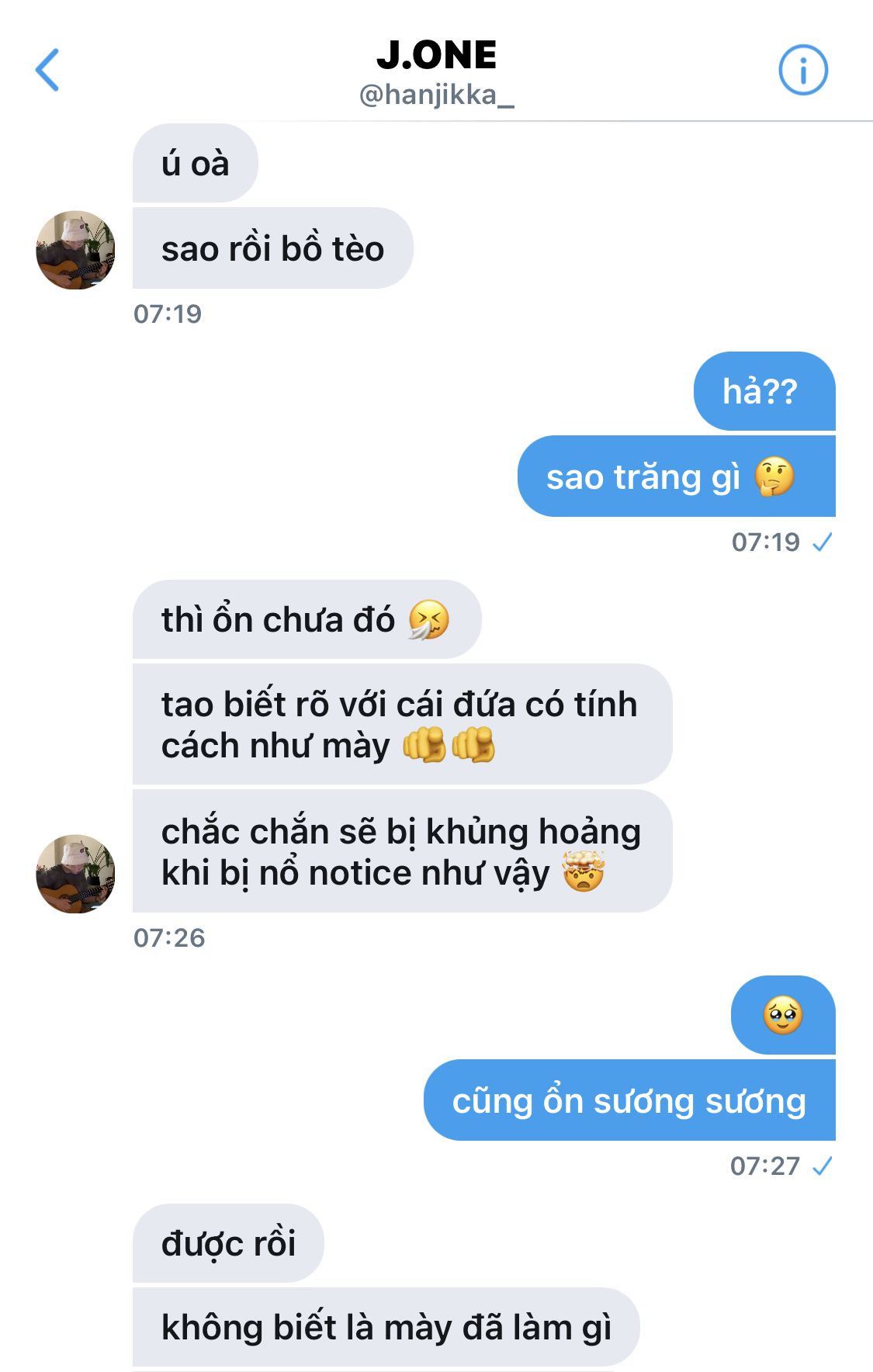Image resolution: width=873 pixels, height=1372 pixels.
Task: Tap the read checkmark next to 07:19
Action: point(822,542)
